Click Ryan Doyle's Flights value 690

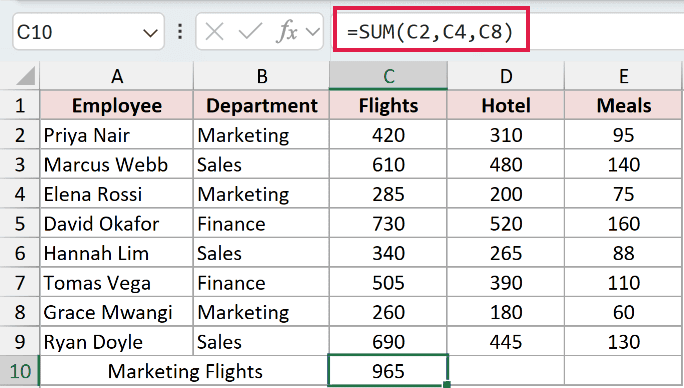tap(388, 342)
